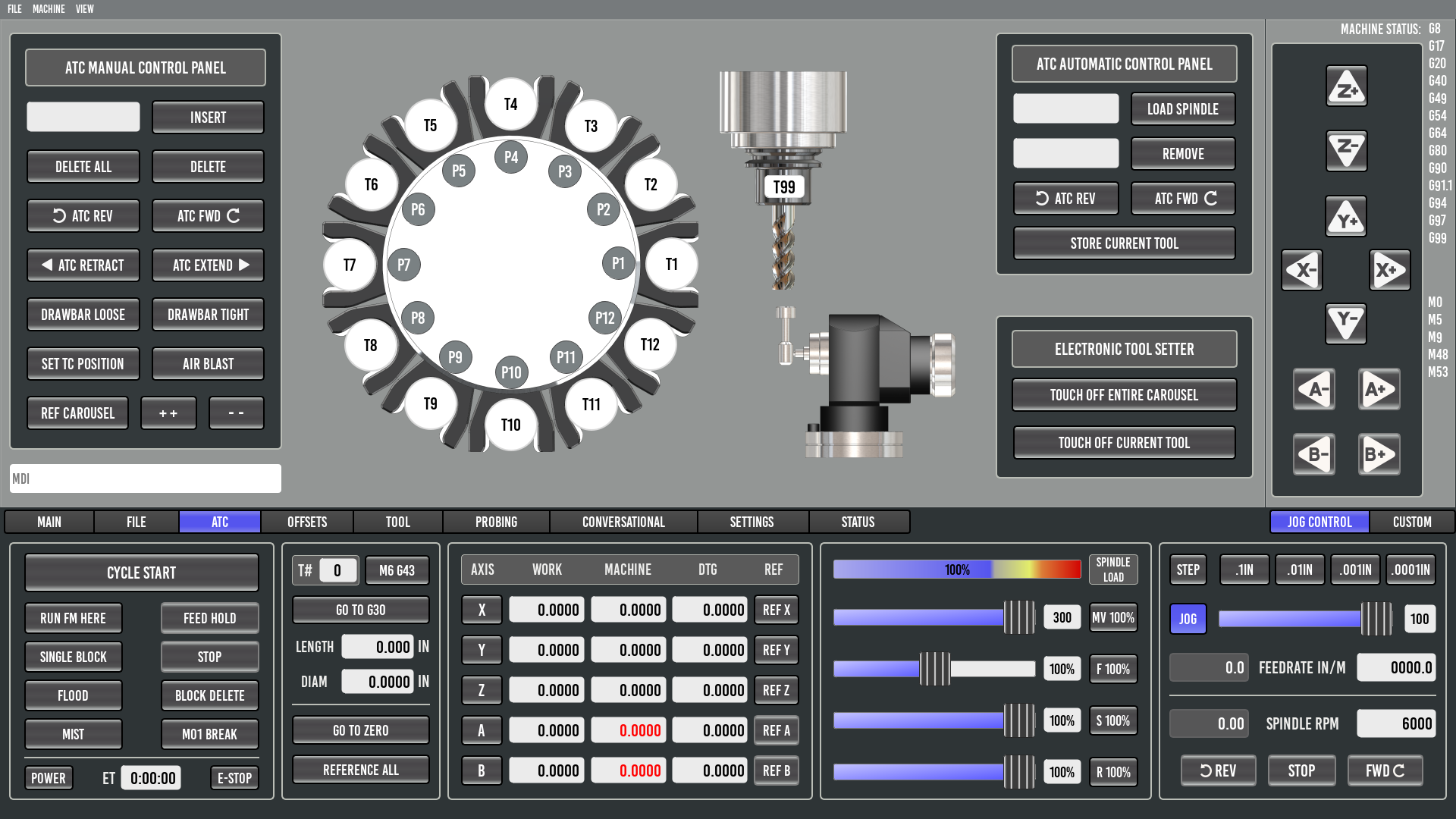Click the B- rotary jog arrow
Screen dimensions: 1456x819
coord(1313,454)
